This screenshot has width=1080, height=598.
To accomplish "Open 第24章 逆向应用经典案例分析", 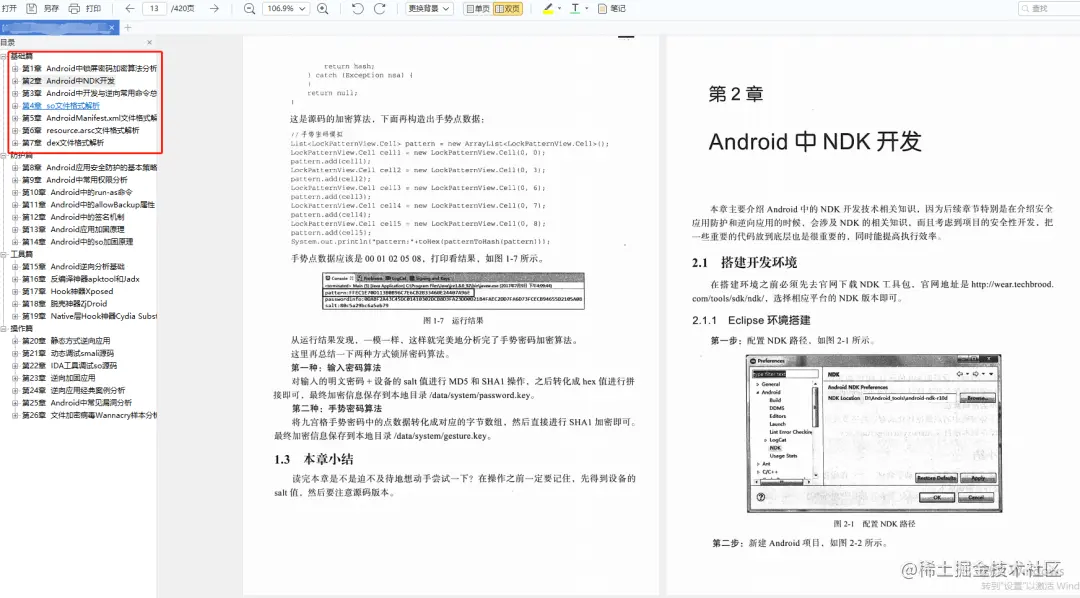I will pos(74,391).
